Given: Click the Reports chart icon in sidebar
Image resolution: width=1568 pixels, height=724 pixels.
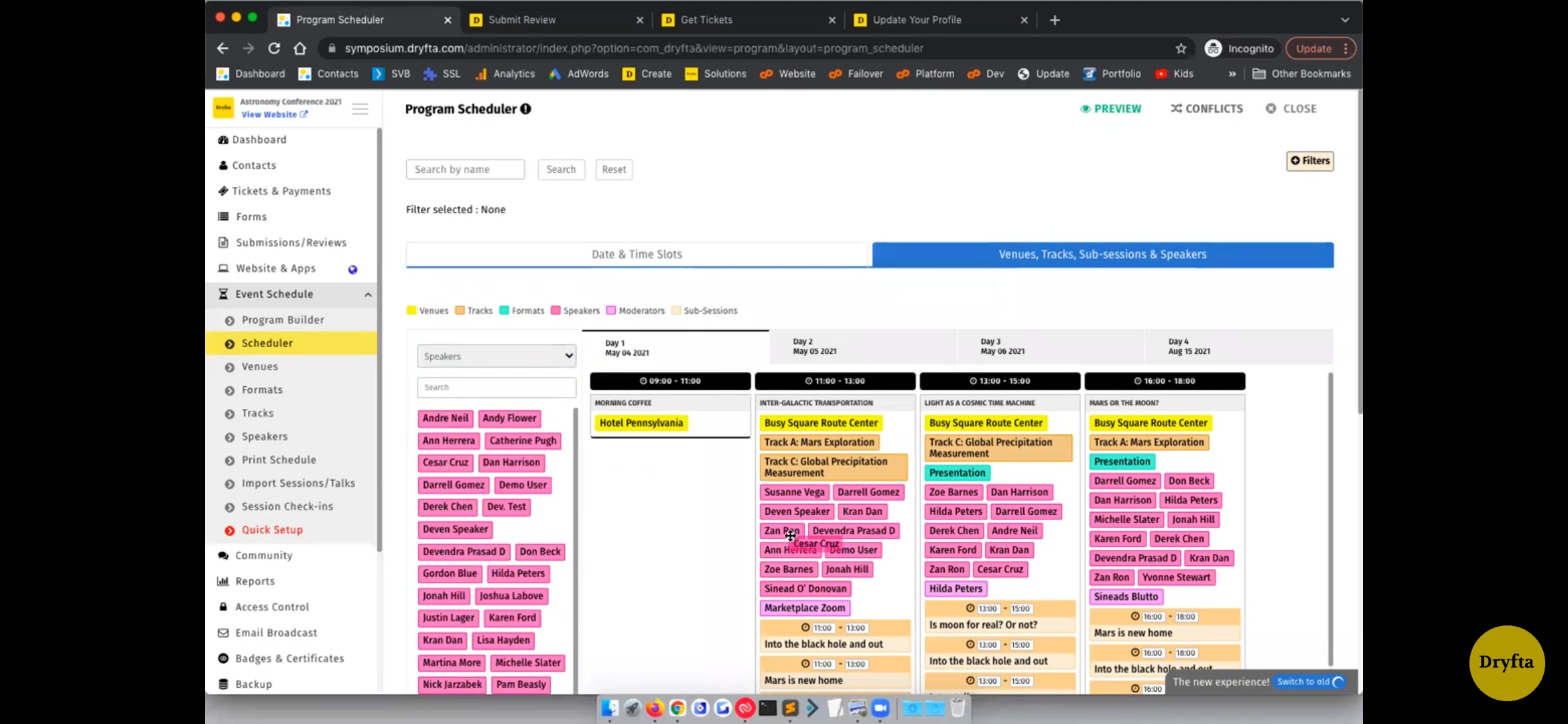Looking at the screenshot, I should click(x=223, y=581).
